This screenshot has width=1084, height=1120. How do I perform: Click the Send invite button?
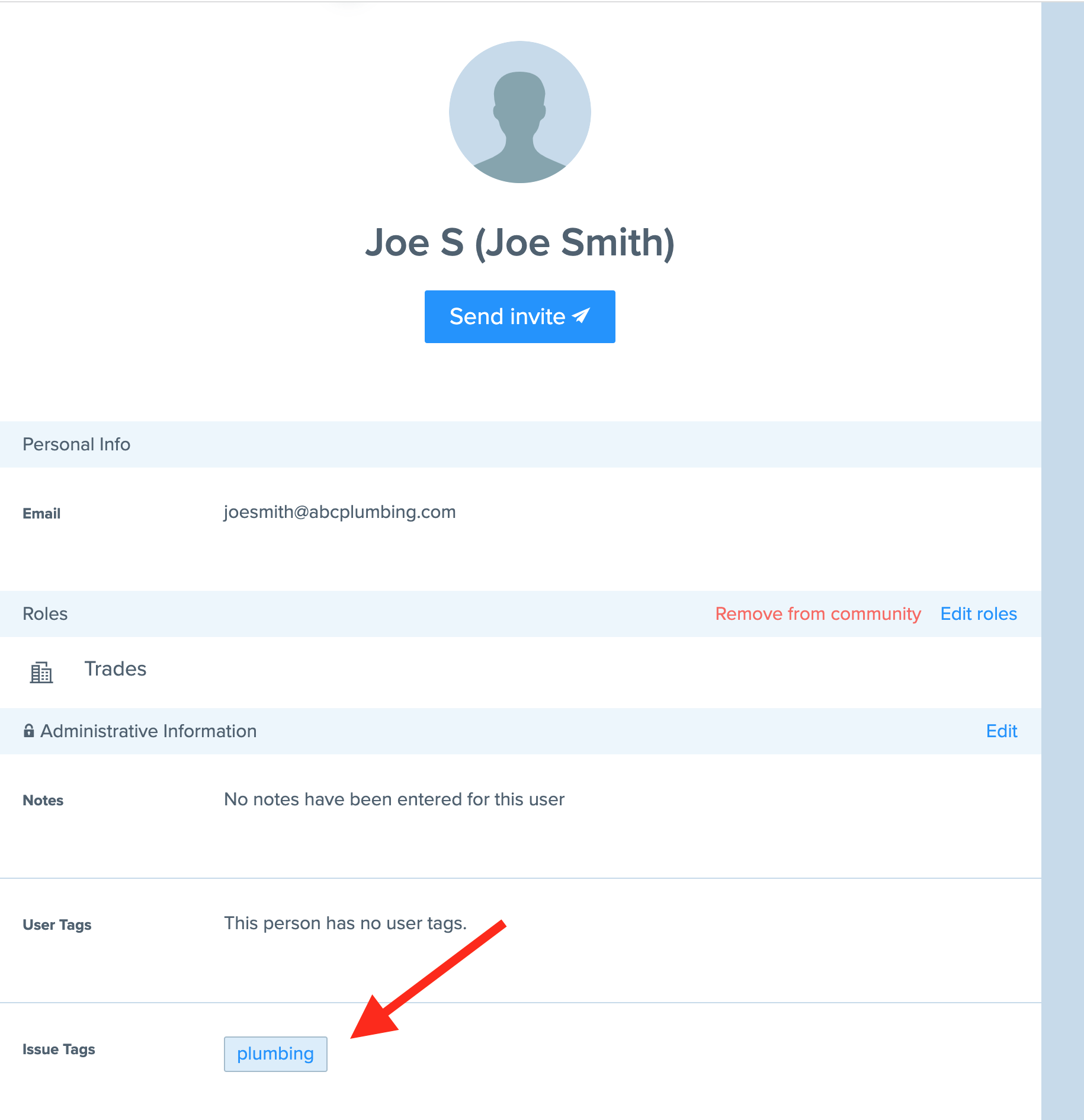coord(519,316)
